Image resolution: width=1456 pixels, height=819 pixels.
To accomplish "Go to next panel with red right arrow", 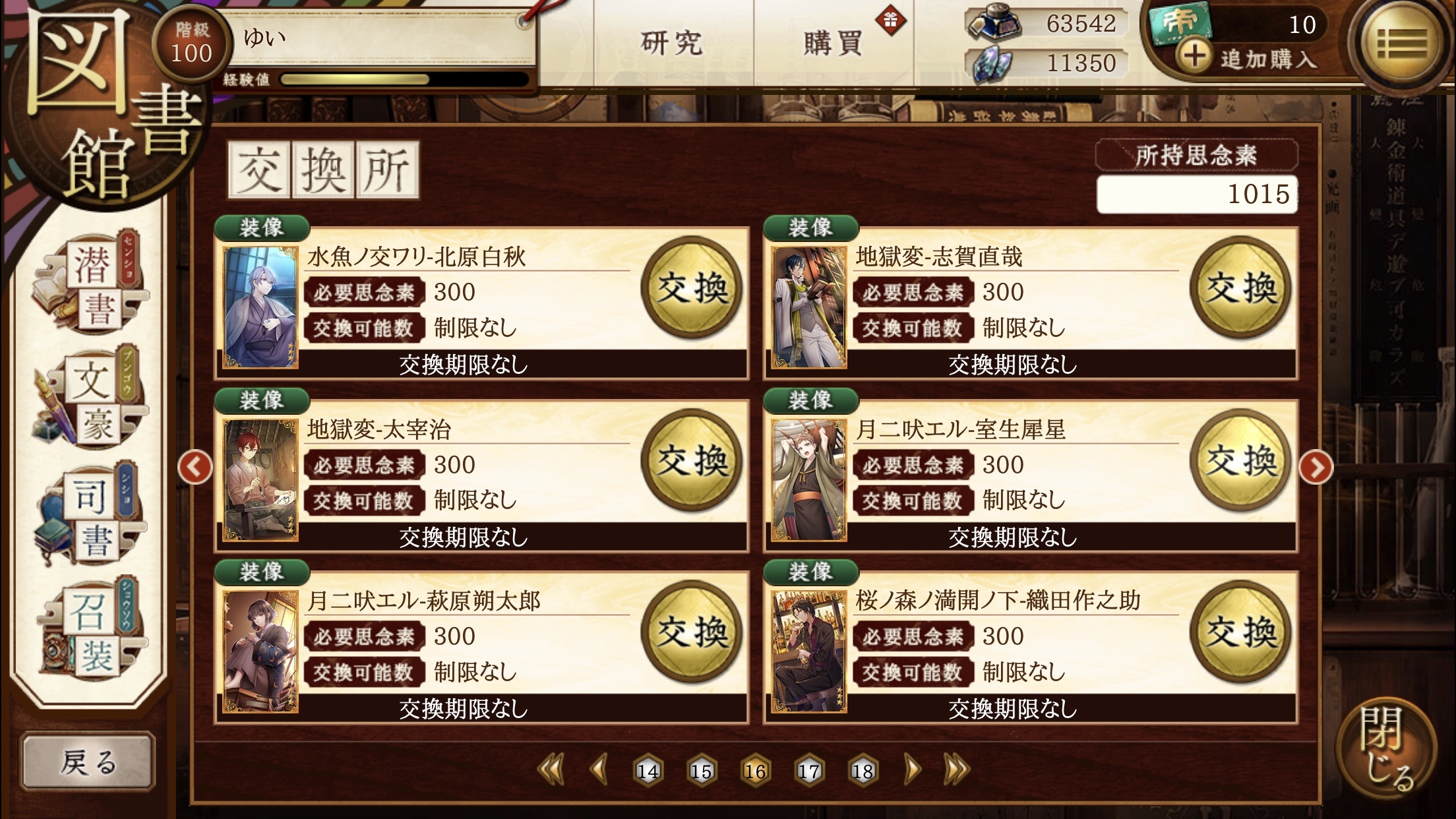I will (1316, 468).
